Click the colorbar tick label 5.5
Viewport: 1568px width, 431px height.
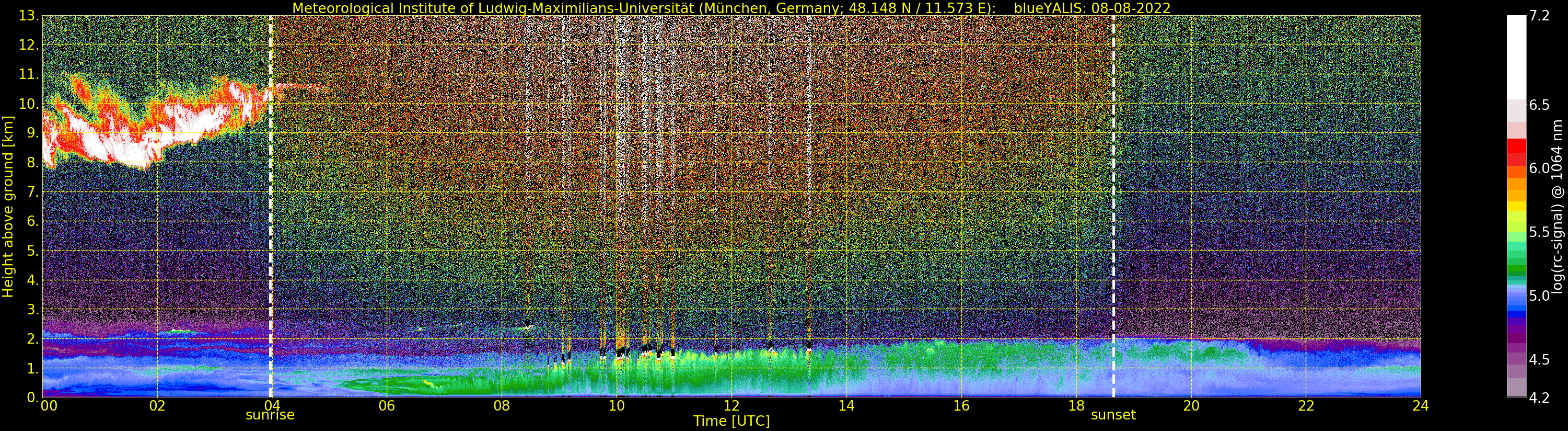pos(1539,232)
